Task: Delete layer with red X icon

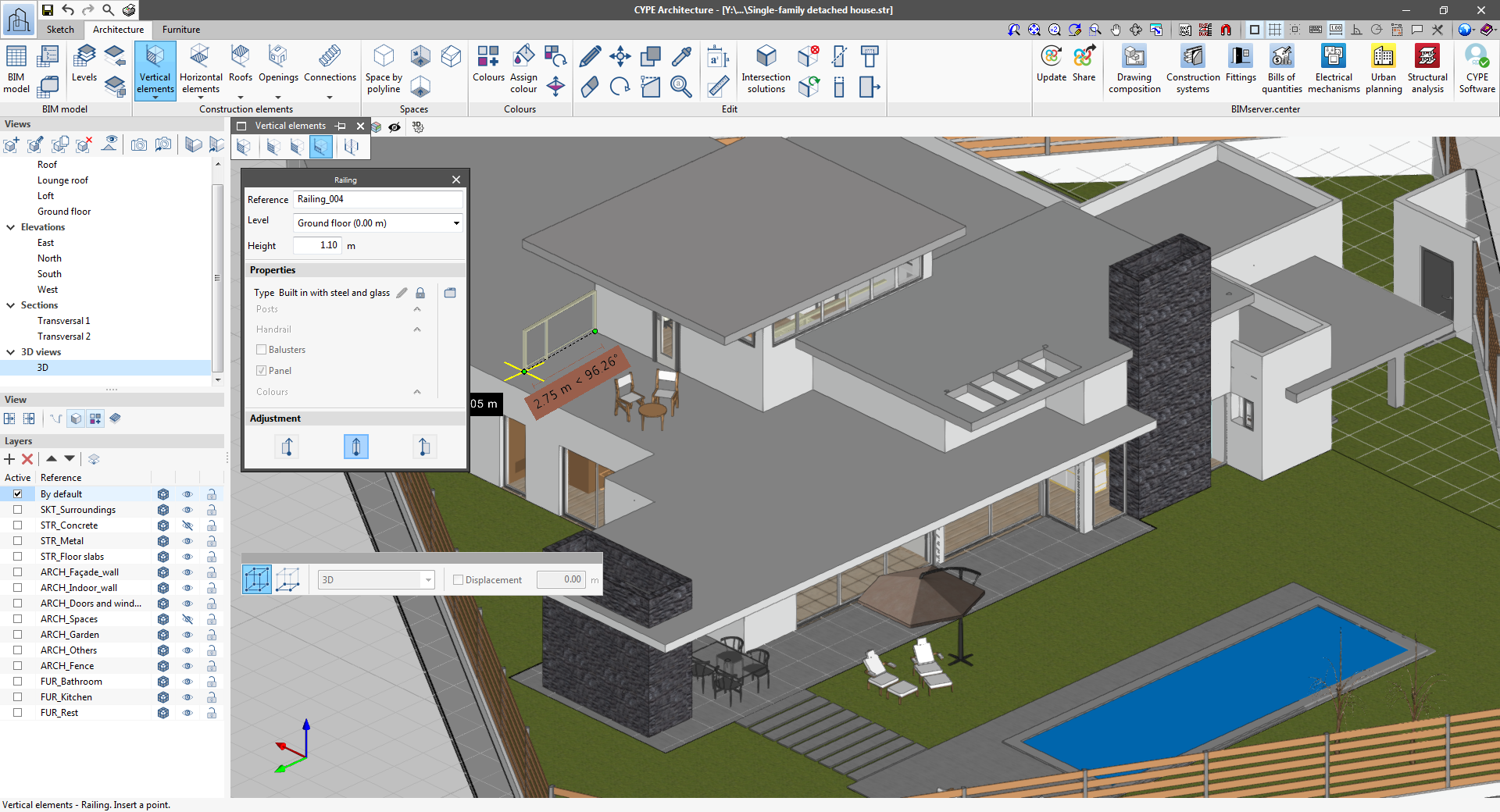Action: click(x=27, y=459)
